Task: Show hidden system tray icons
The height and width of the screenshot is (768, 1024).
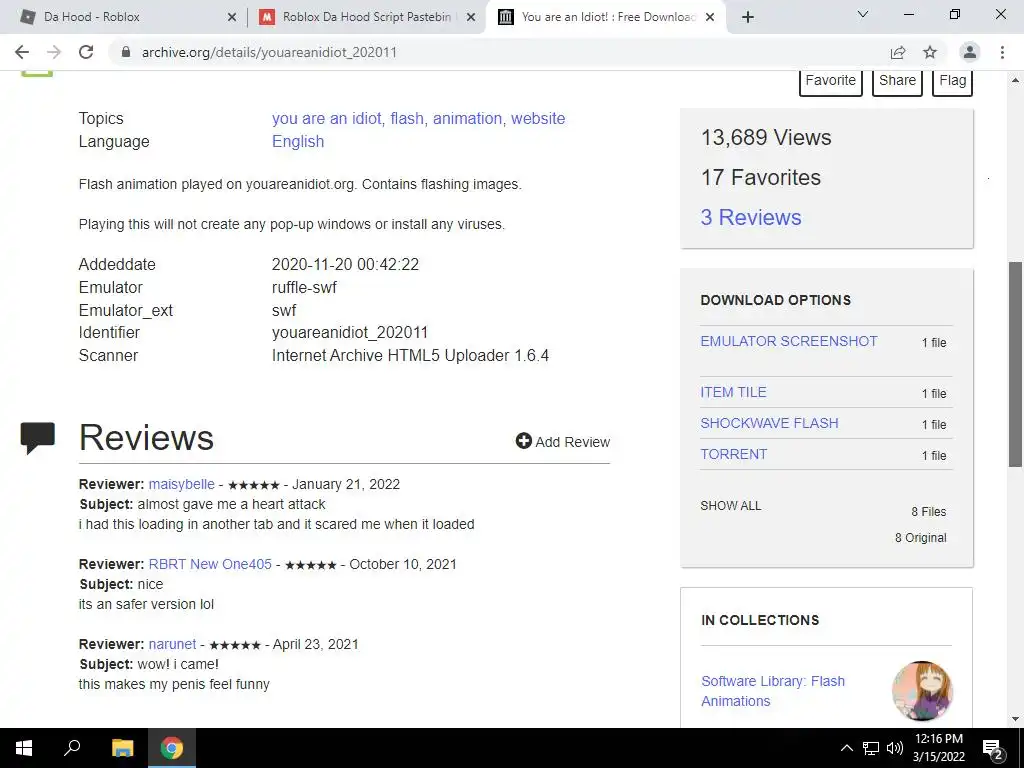Action: pyautogui.click(x=846, y=748)
